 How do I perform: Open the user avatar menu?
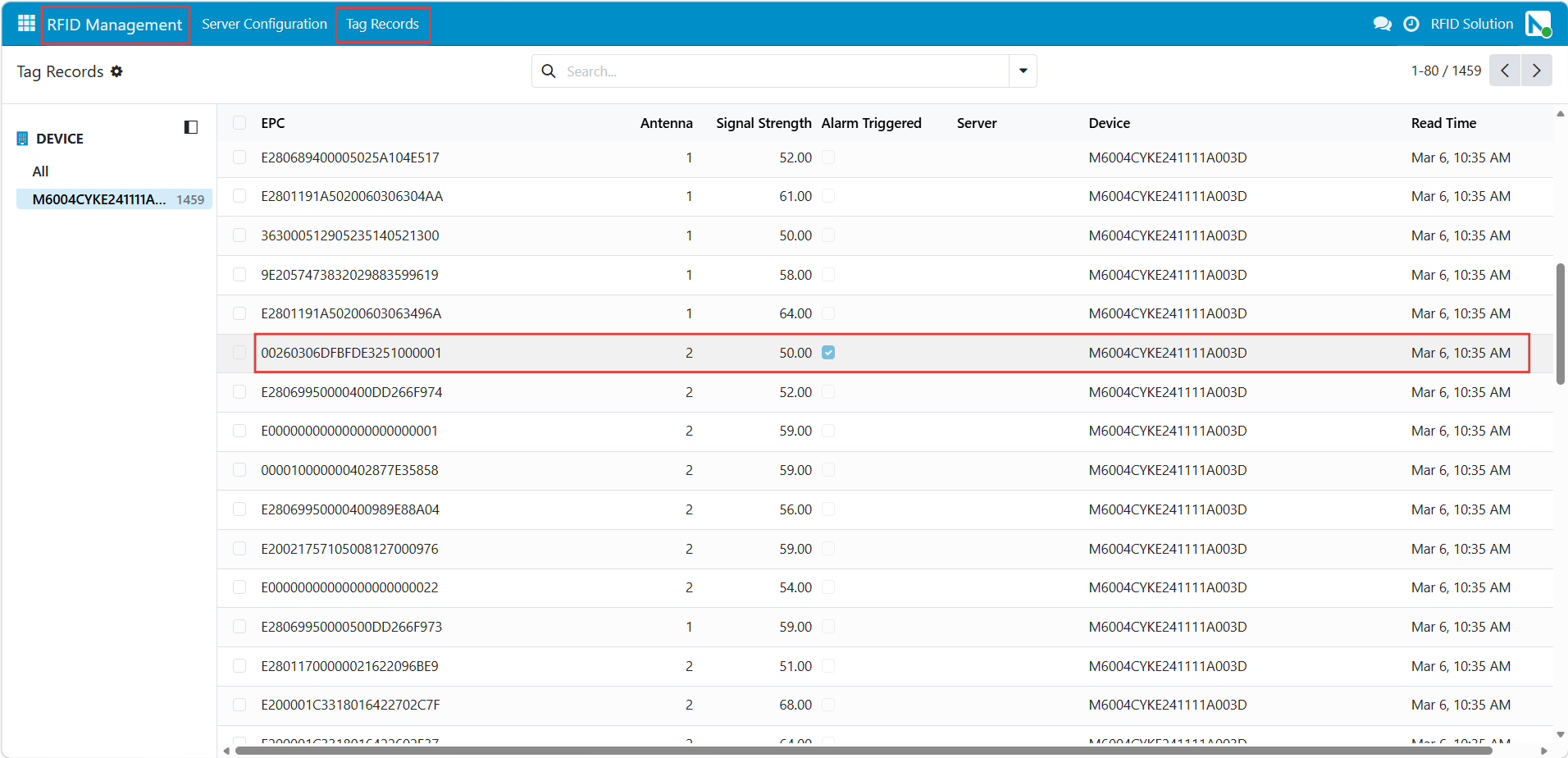1538,24
